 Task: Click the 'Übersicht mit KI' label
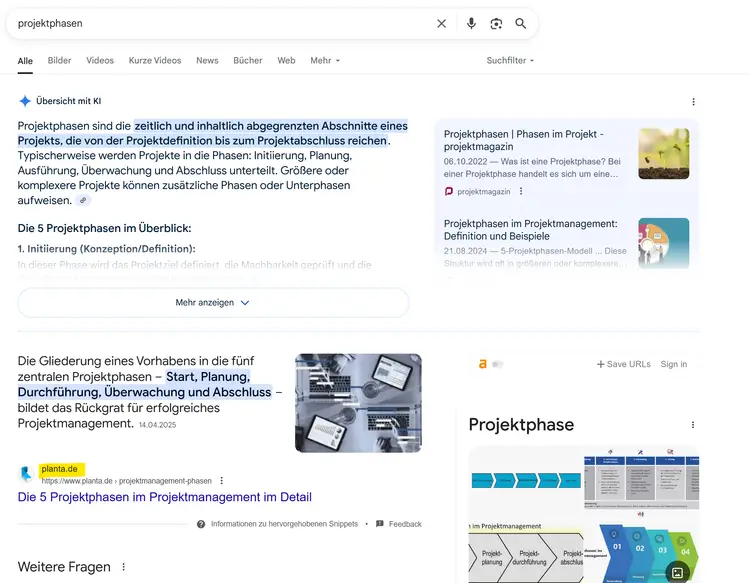coord(68,101)
